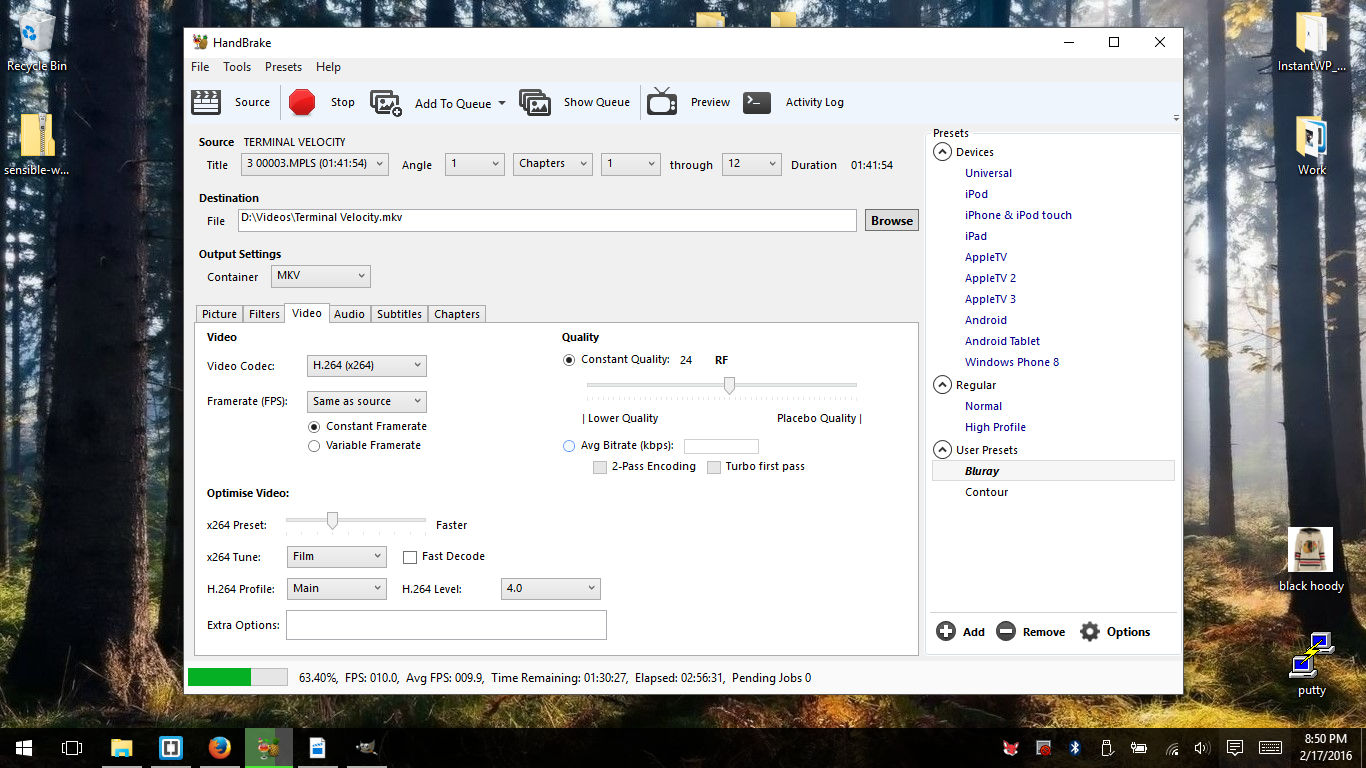The width and height of the screenshot is (1366, 768).
Task: Open the File menu
Action: click(200, 67)
